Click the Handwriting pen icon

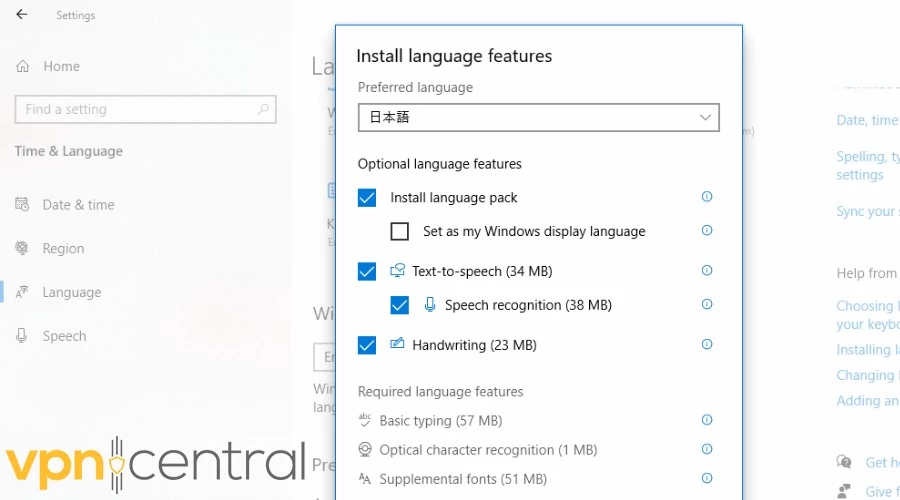(397, 344)
